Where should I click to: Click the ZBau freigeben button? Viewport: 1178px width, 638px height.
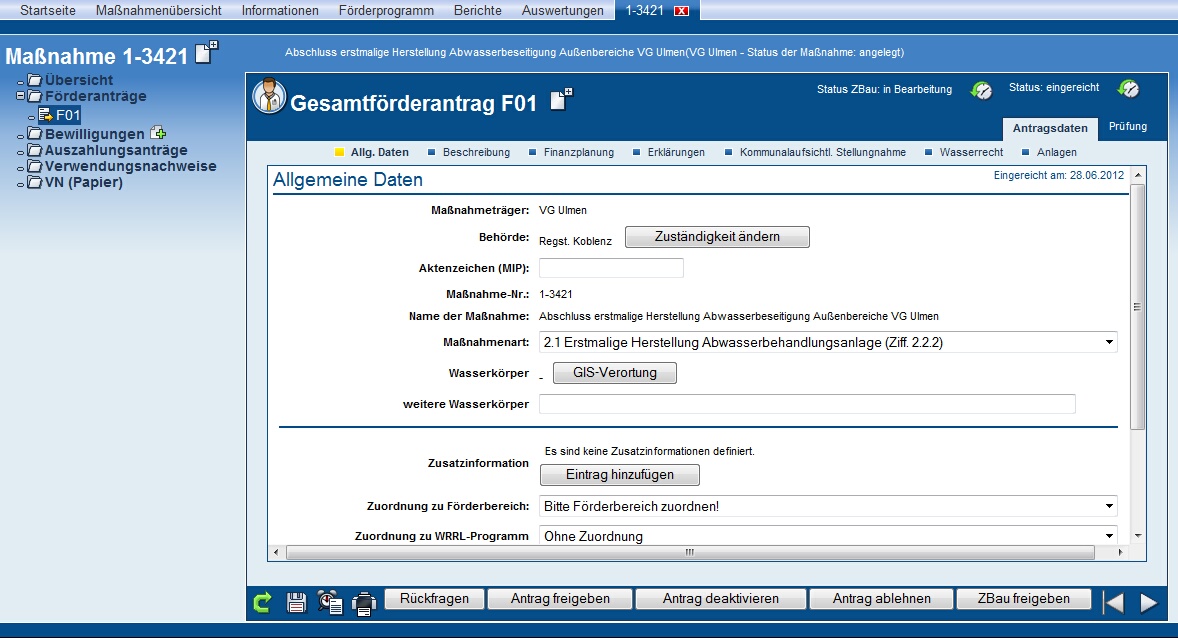[x=1023, y=599]
